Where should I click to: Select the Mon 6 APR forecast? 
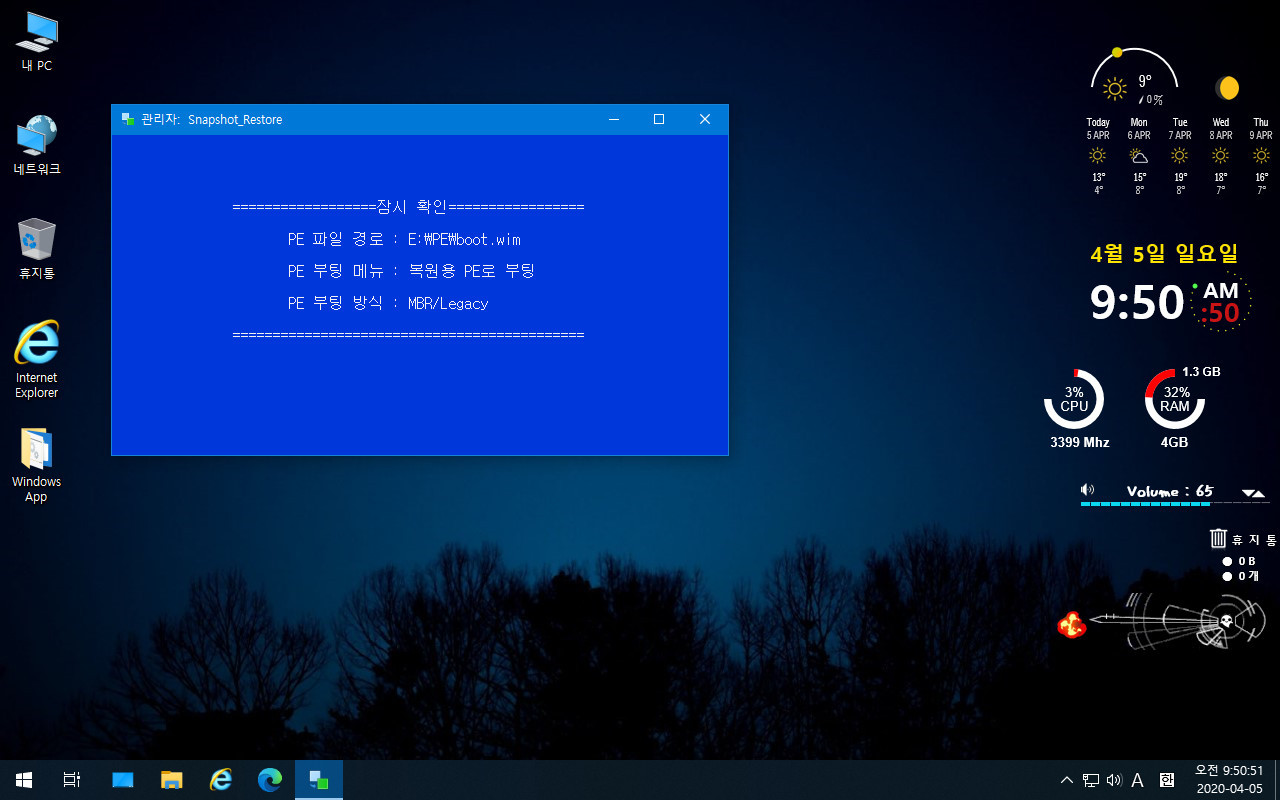[1139, 156]
